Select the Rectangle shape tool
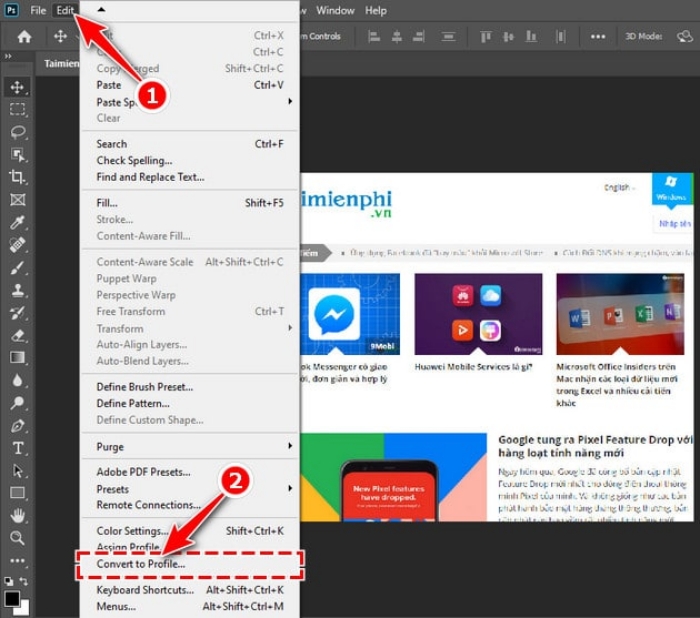 click(x=17, y=493)
